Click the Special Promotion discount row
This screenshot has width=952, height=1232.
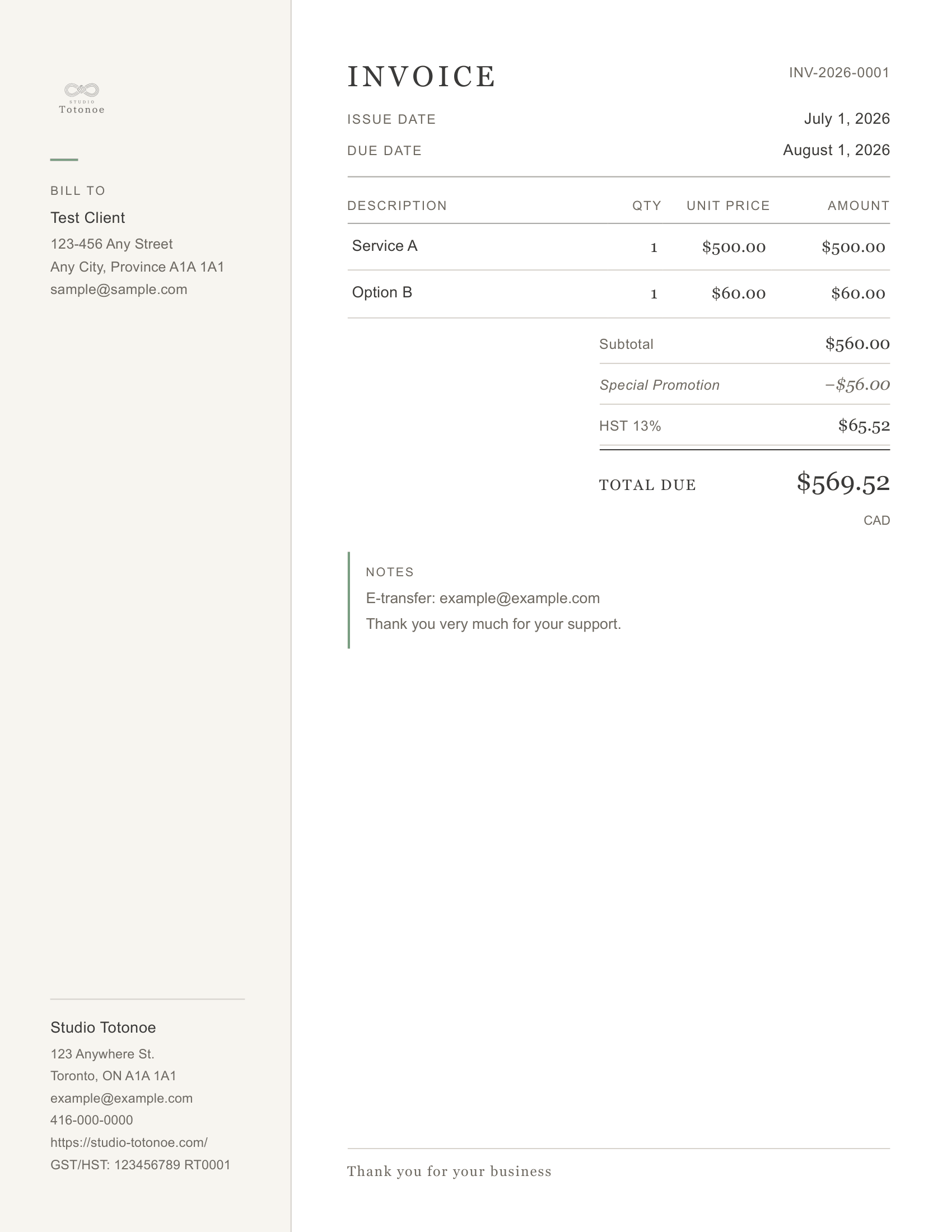744,385
